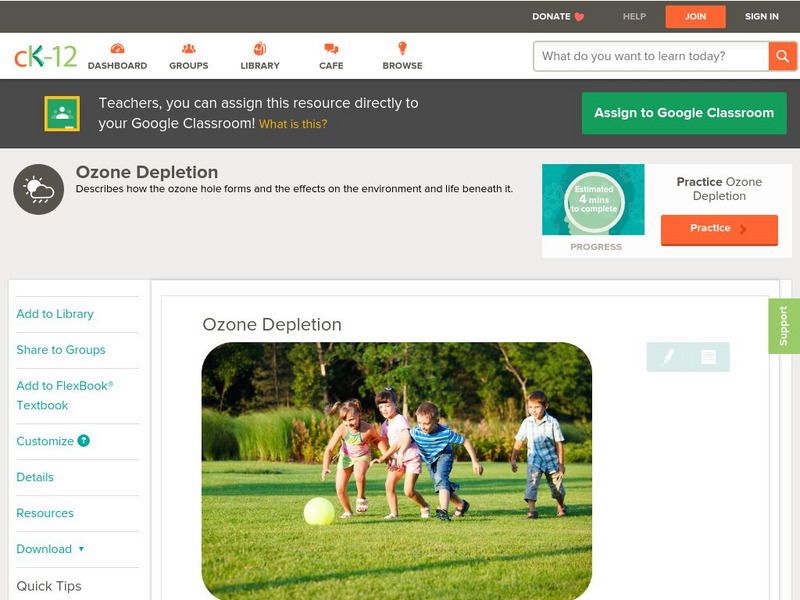This screenshot has width=800, height=600.
Task: Click the CK-12 logo
Action: [45, 56]
